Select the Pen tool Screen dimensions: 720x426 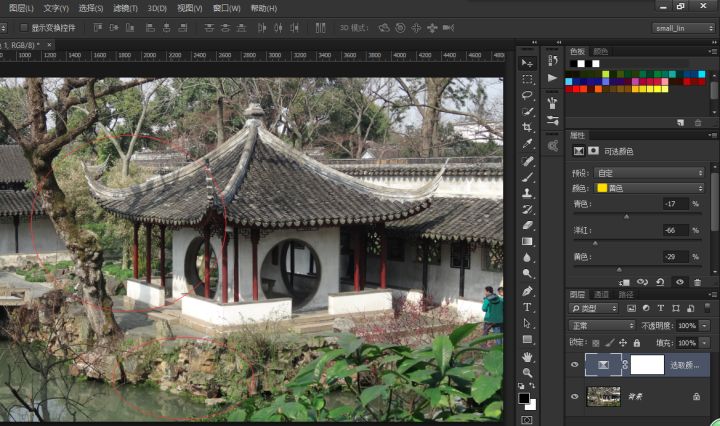527,291
